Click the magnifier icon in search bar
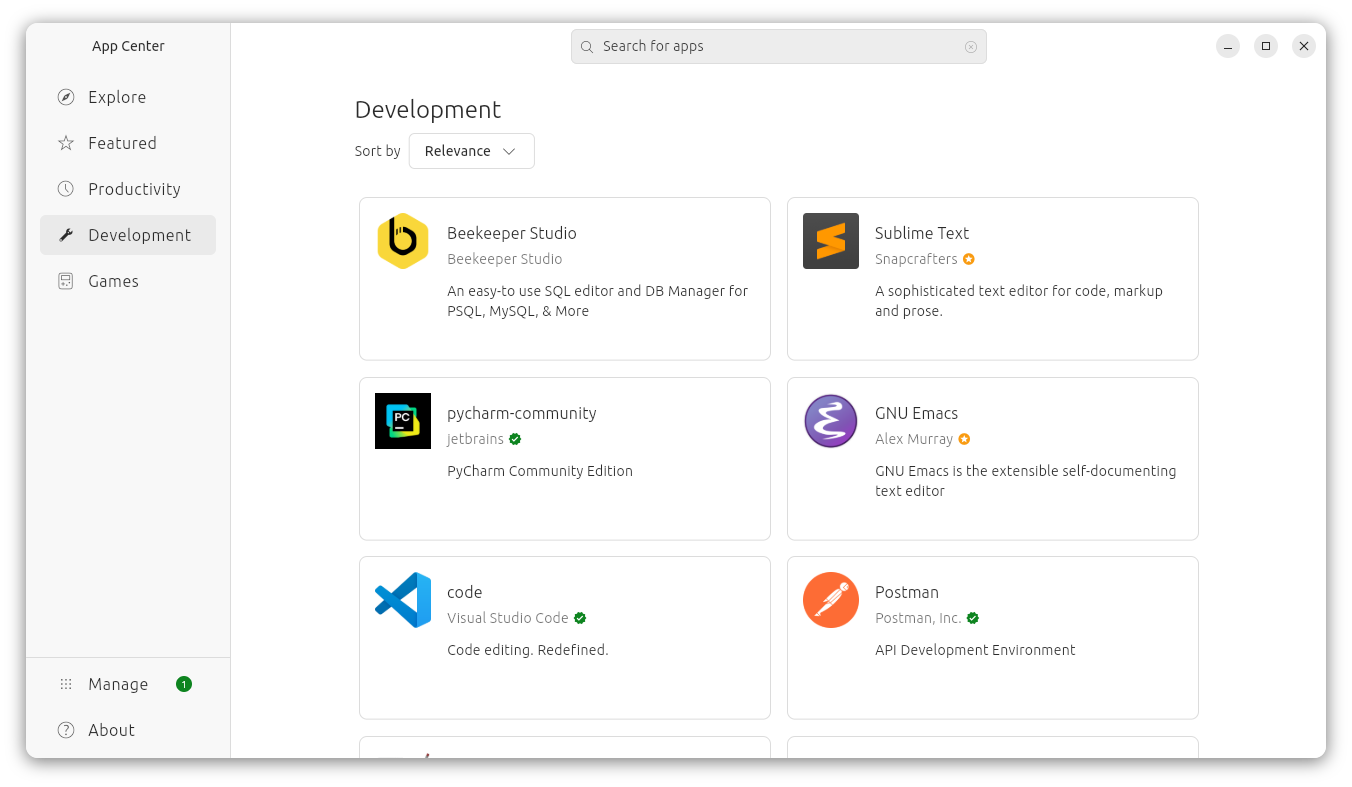This screenshot has width=1352, height=787. click(x=587, y=47)
